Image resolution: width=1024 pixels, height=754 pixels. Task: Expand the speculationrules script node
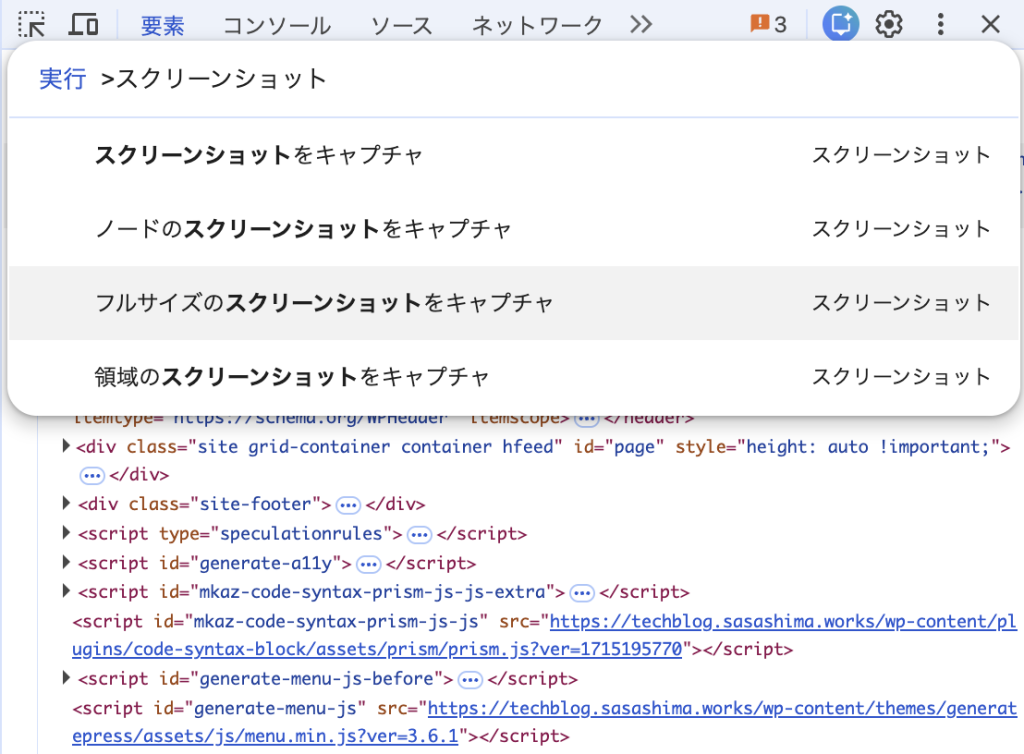[x=66, y=533]
